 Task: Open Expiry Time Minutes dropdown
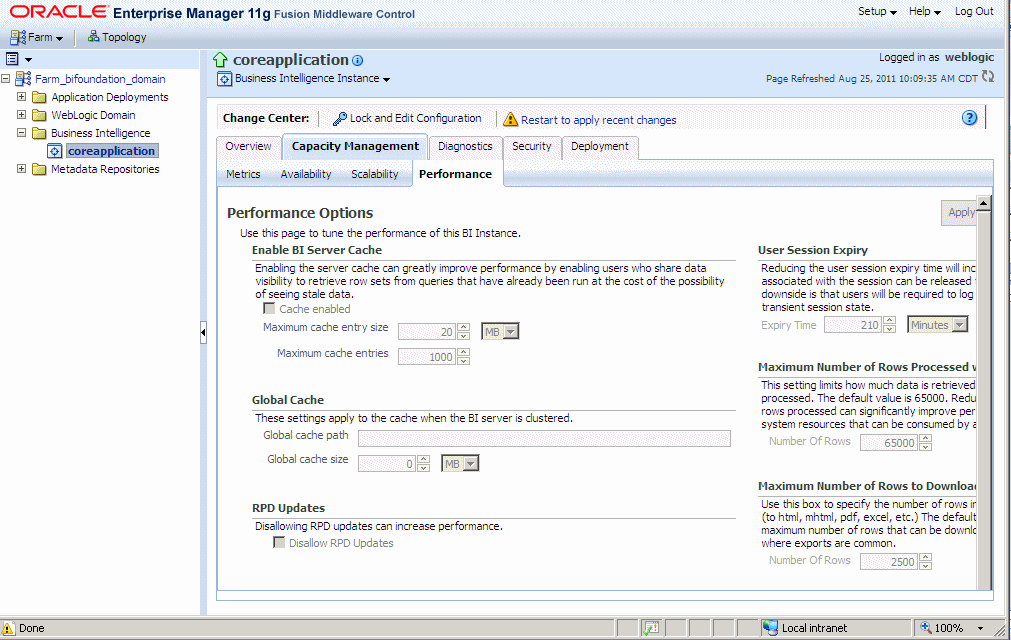tap(937, 325)
